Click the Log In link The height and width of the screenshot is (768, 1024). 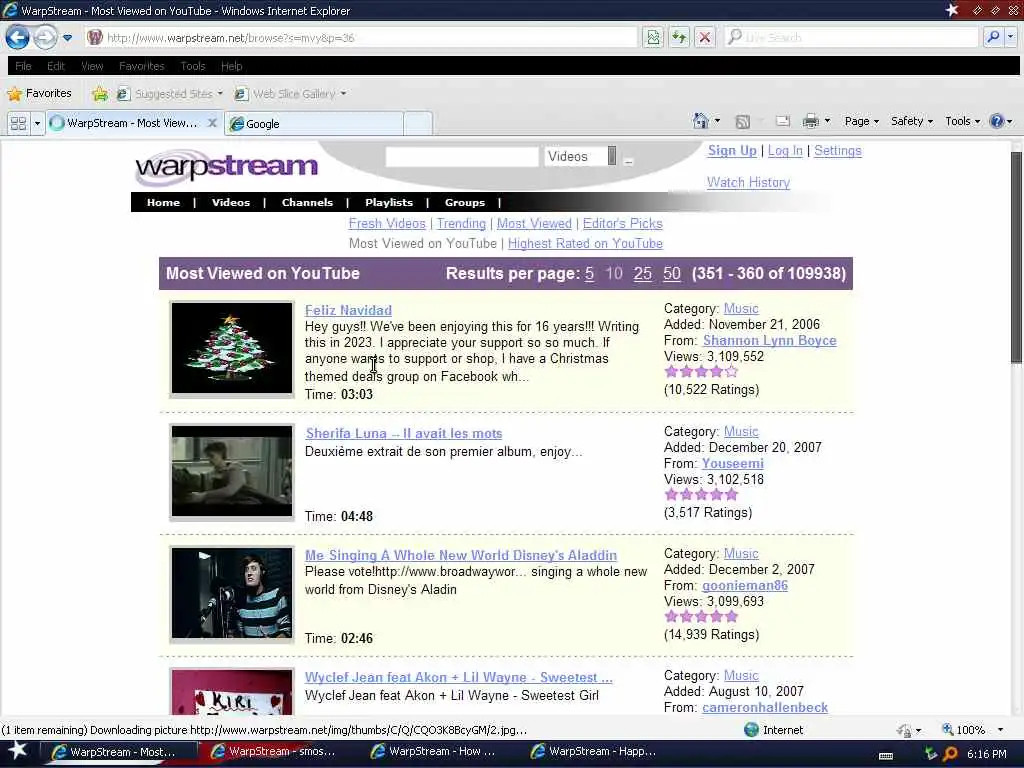pyautogui.click(x=785, y=151)
